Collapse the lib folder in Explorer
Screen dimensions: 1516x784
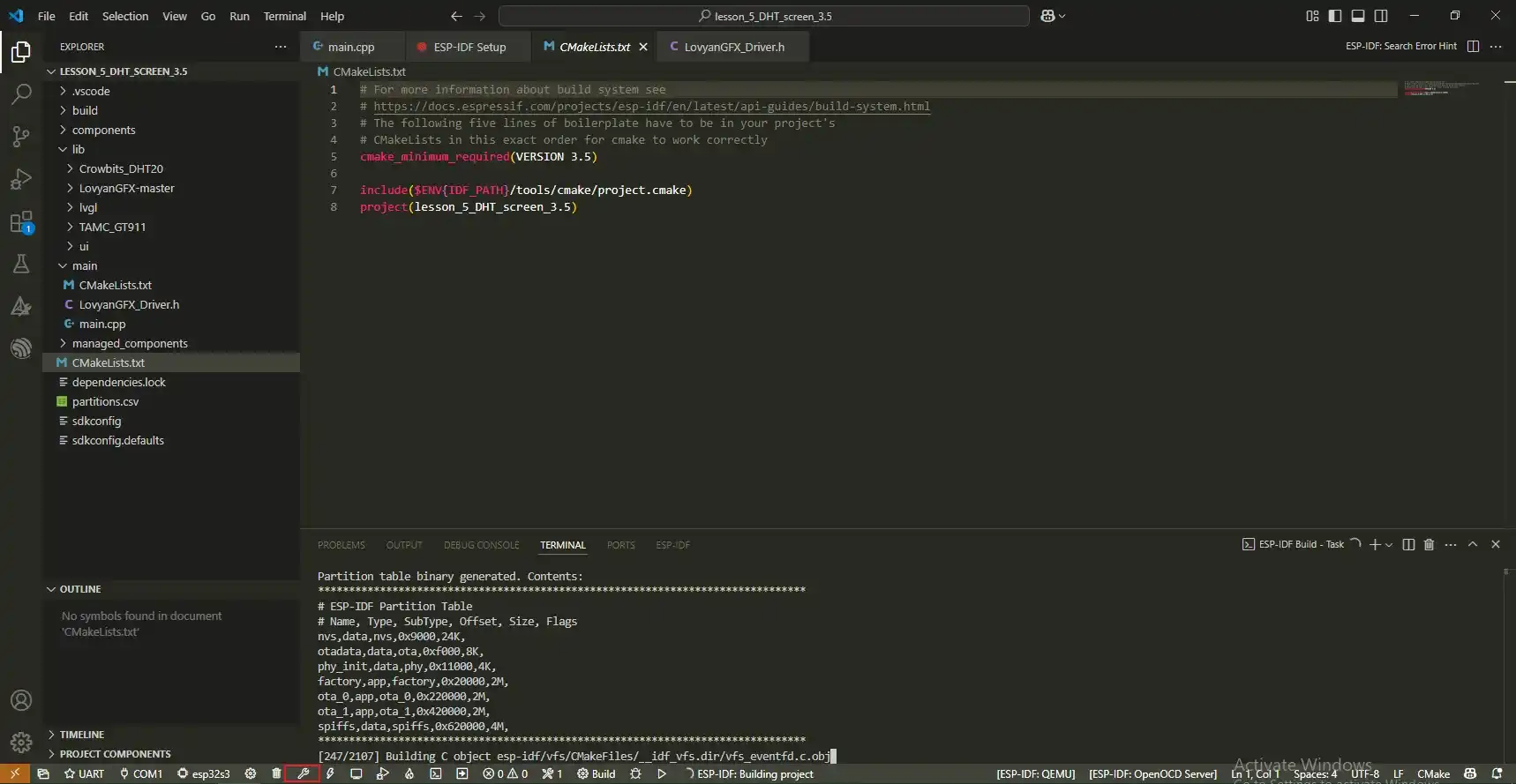[79, 149]
